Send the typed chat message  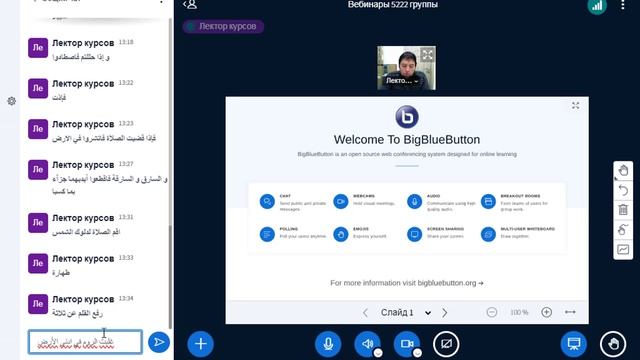tap(159, 342)
